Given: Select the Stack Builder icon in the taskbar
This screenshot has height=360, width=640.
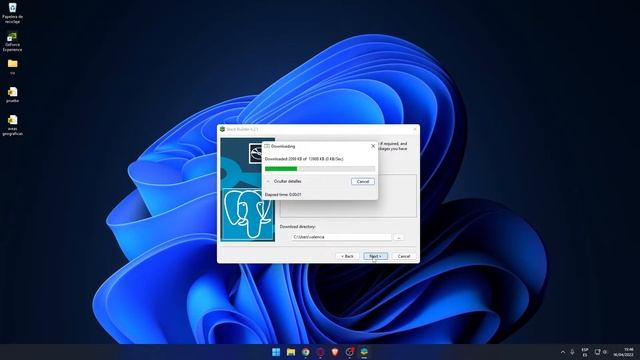Looking at the screenshot, I should click(x=364, y=352).
